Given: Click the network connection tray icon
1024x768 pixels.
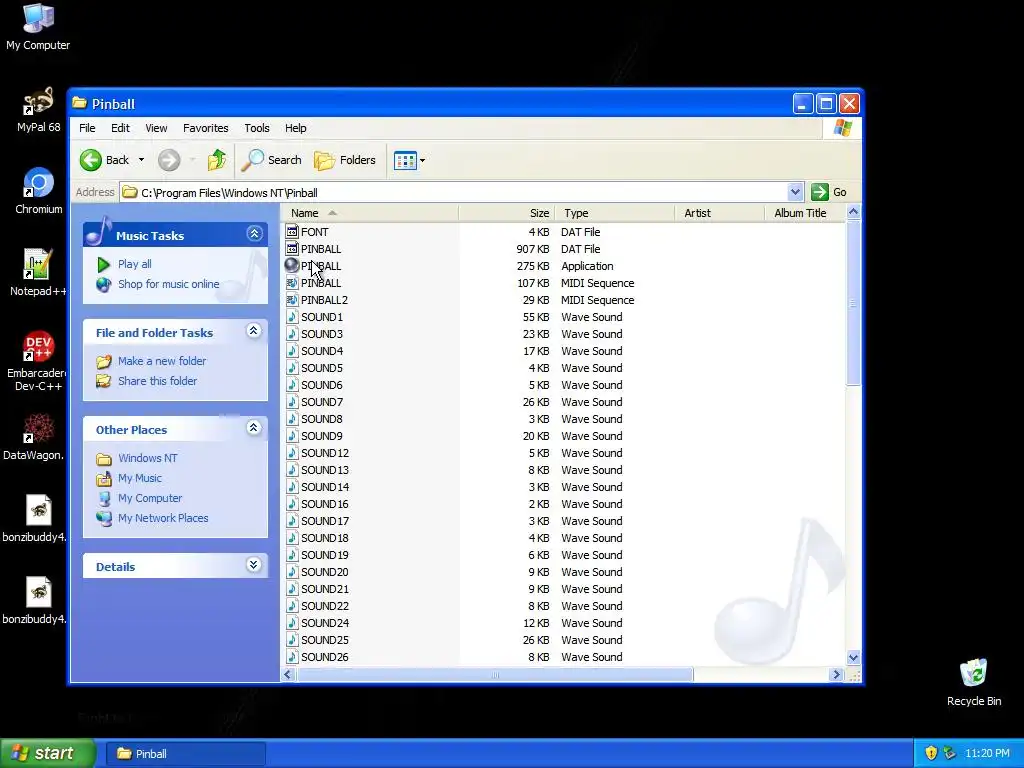Looking at the screenshot, I should tap(949, 753).
